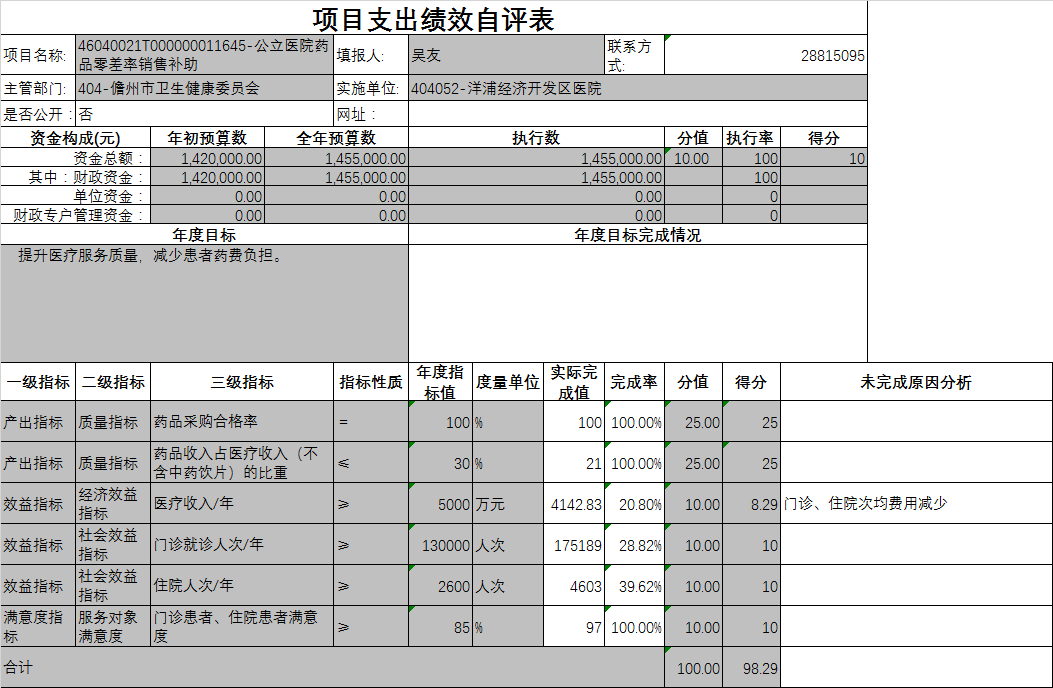
Task: Select the target value cell 5000
Action: 441,504
